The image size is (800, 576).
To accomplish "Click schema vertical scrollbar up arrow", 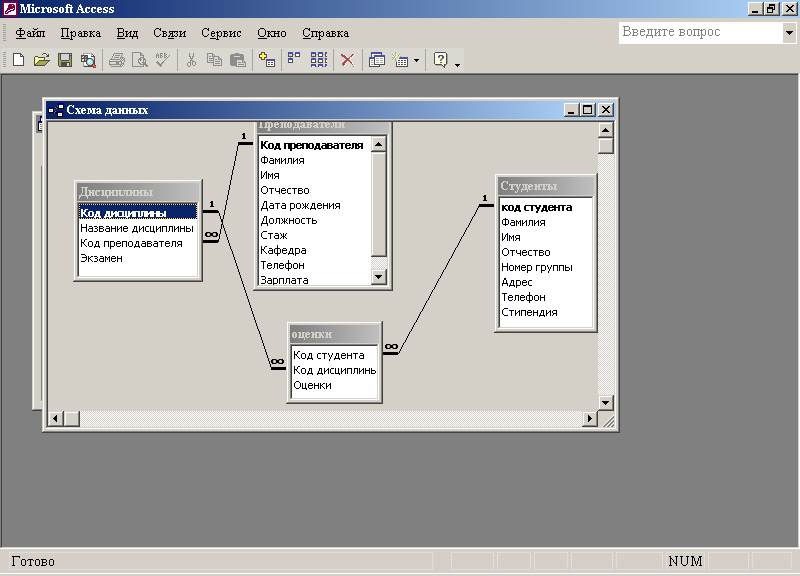I will pyautogui.click(x=605, y=130).
